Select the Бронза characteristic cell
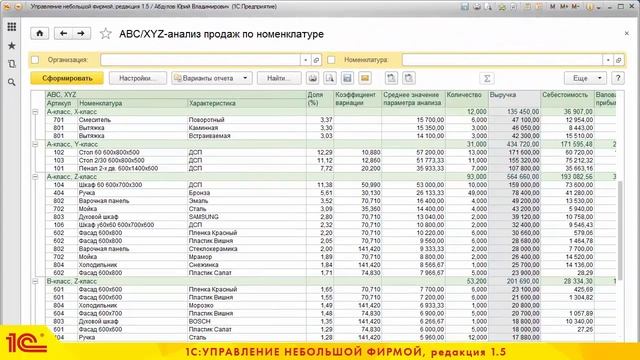The height and width of the screenshot is (360, 640). pyautogui.click(x=247, y=193)
